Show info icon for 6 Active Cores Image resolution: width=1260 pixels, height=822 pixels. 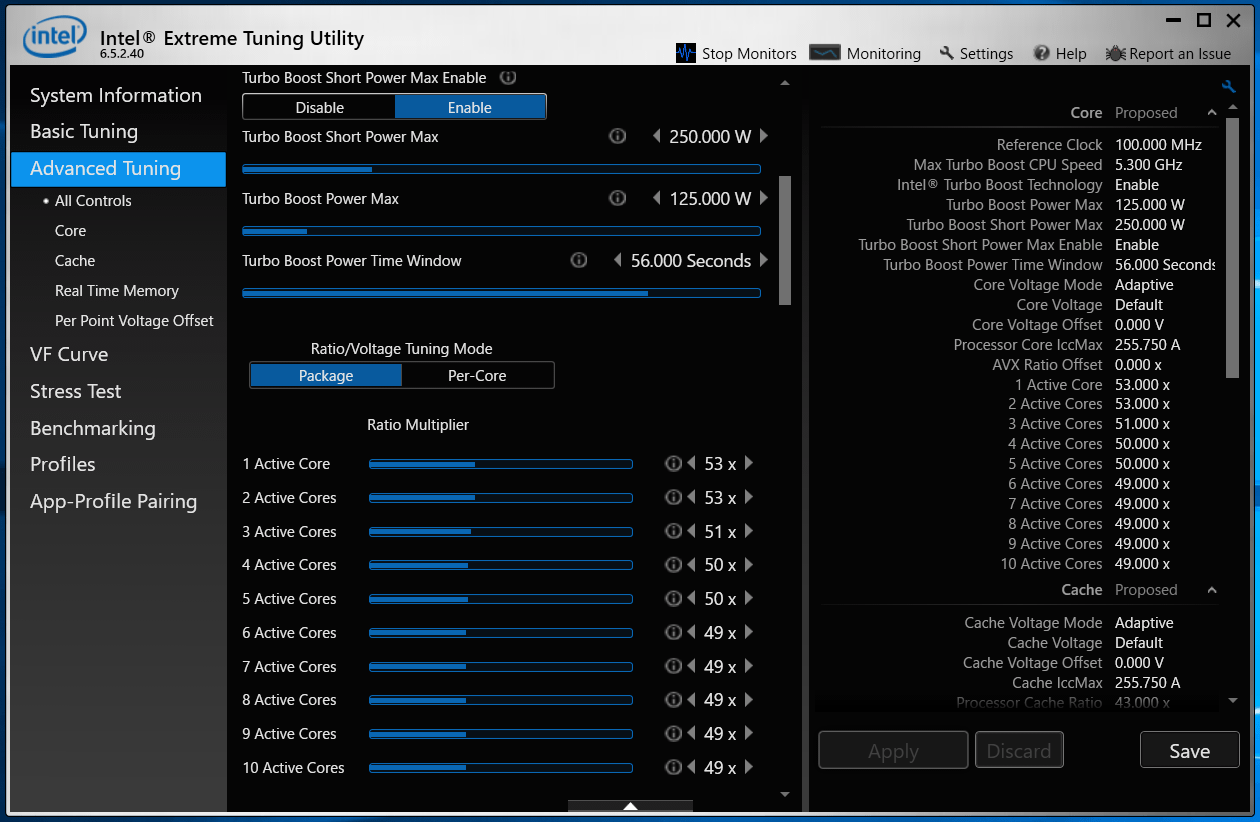click(674, 632)
